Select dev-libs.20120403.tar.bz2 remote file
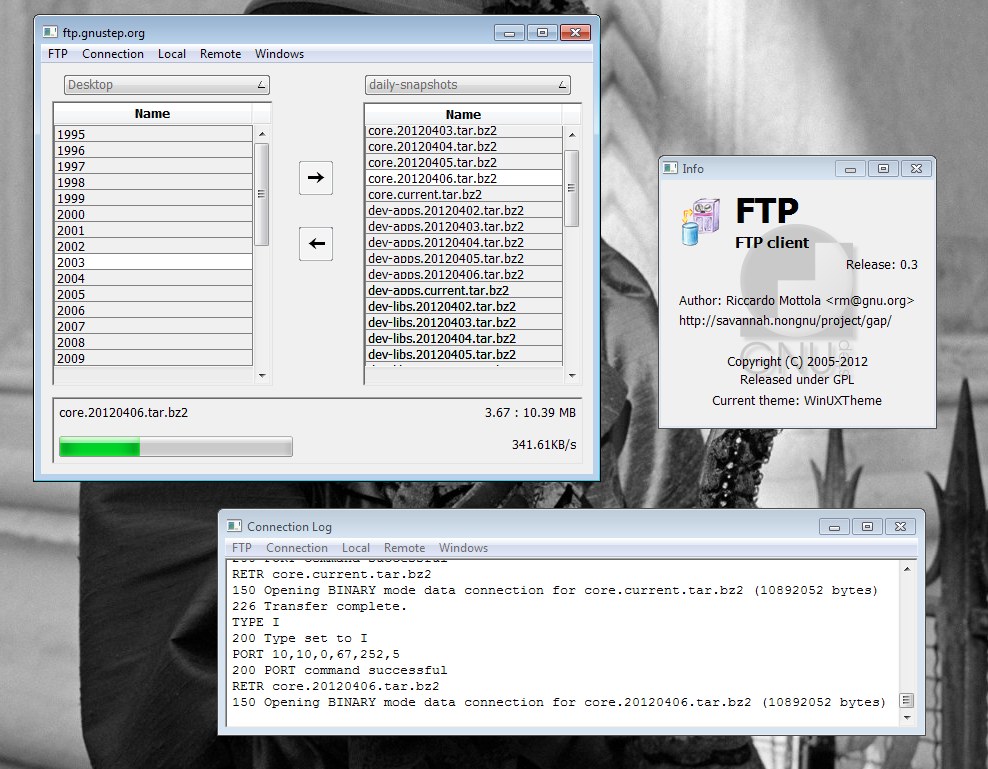This screenshot has height=769, width=988. 464,322
